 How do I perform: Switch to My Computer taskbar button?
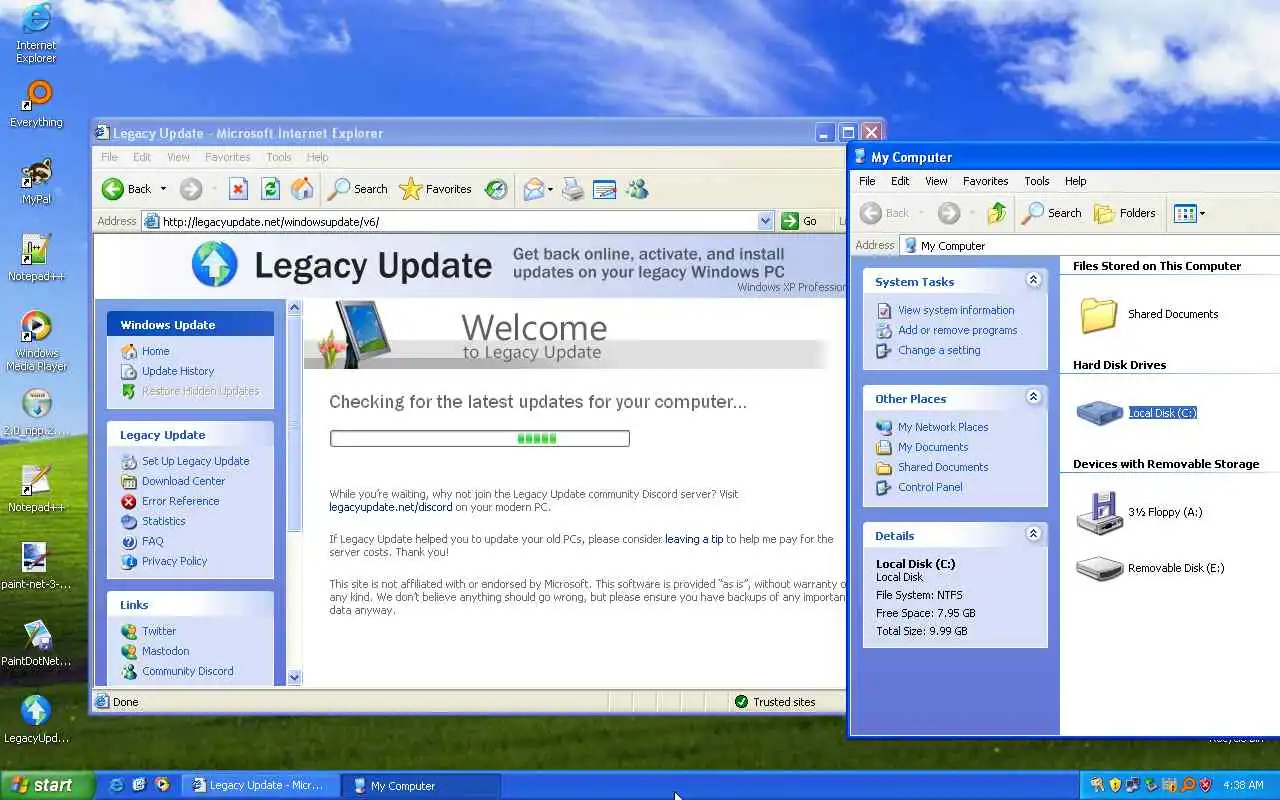(x=421, y=786)
